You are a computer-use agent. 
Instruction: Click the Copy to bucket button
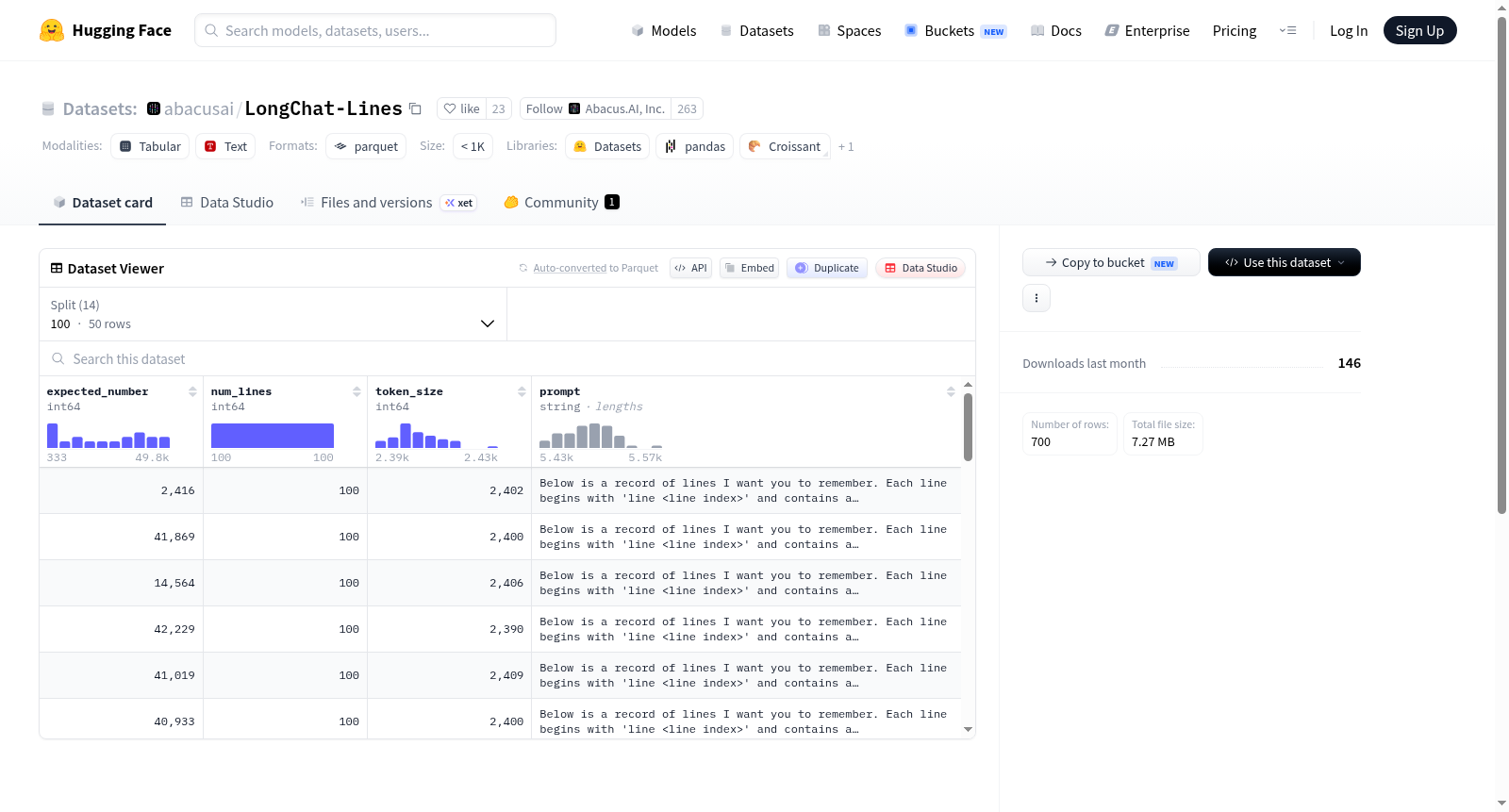coord(1111,262)
